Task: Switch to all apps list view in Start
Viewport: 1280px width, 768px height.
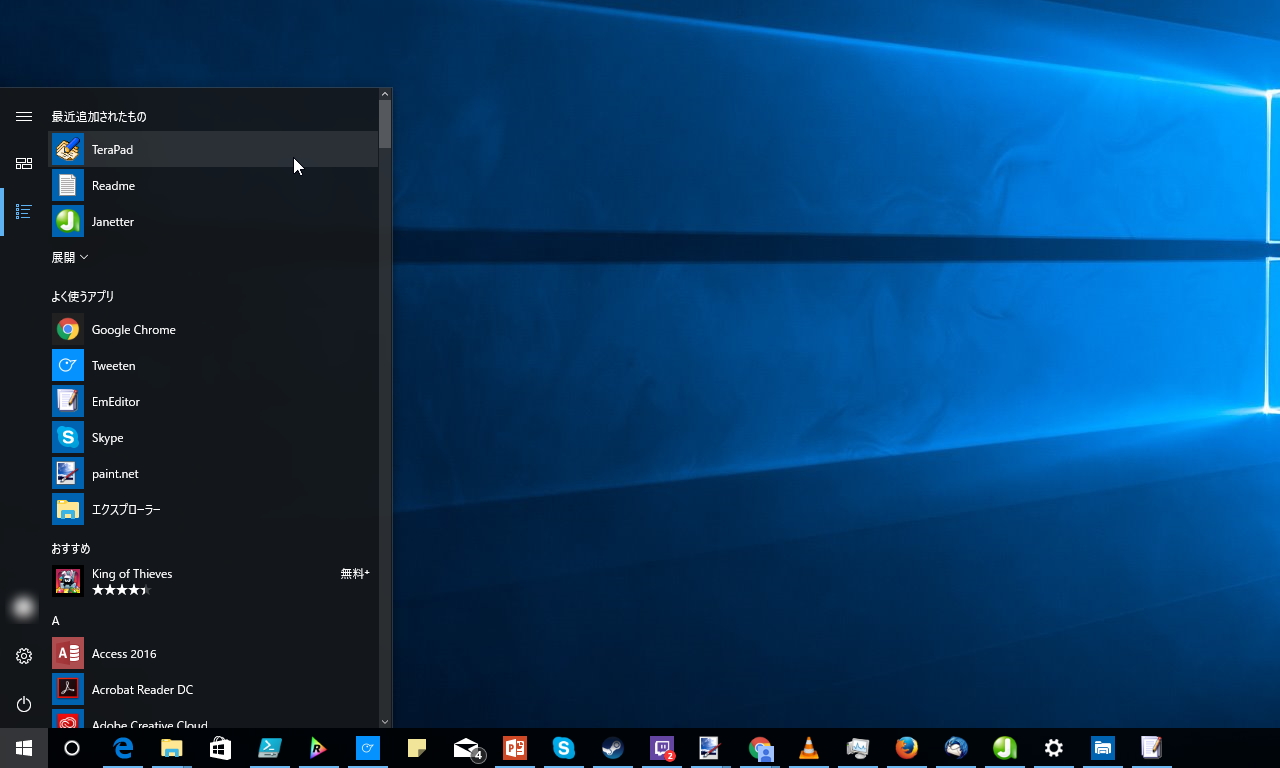Action: [24, 212]
